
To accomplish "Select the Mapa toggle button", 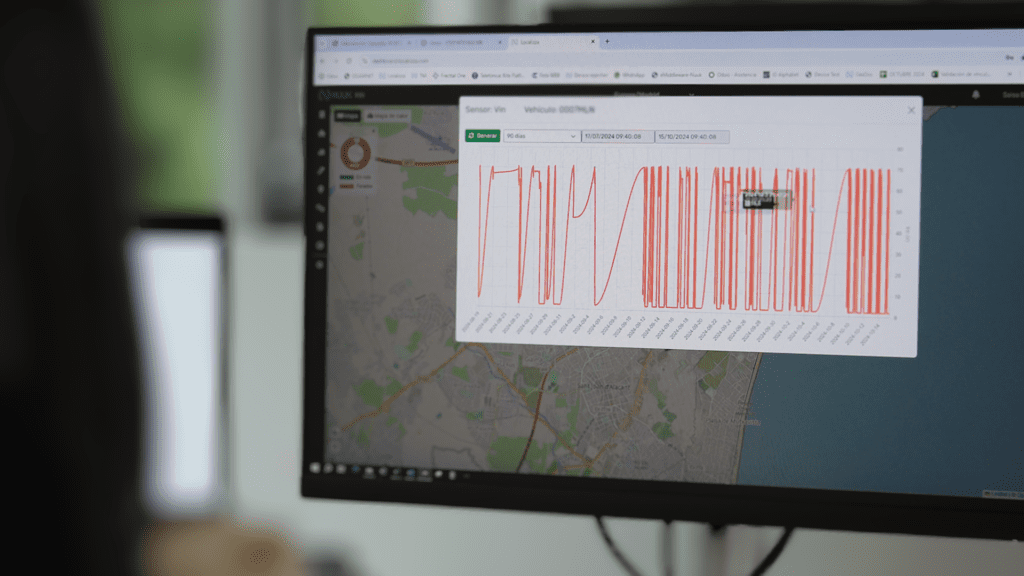I will click(x=347, y=115).
